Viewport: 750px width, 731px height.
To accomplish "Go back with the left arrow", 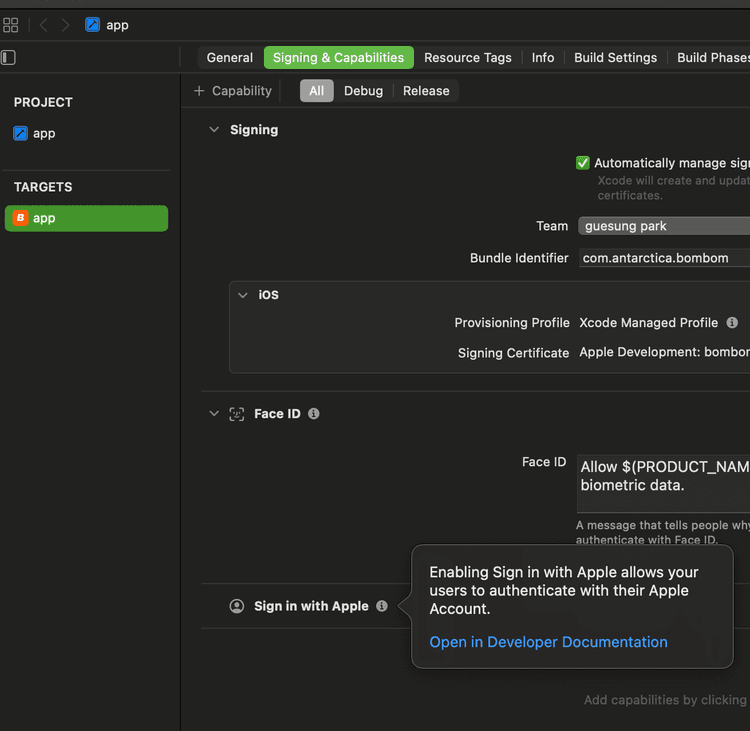I will coord(44,25).
